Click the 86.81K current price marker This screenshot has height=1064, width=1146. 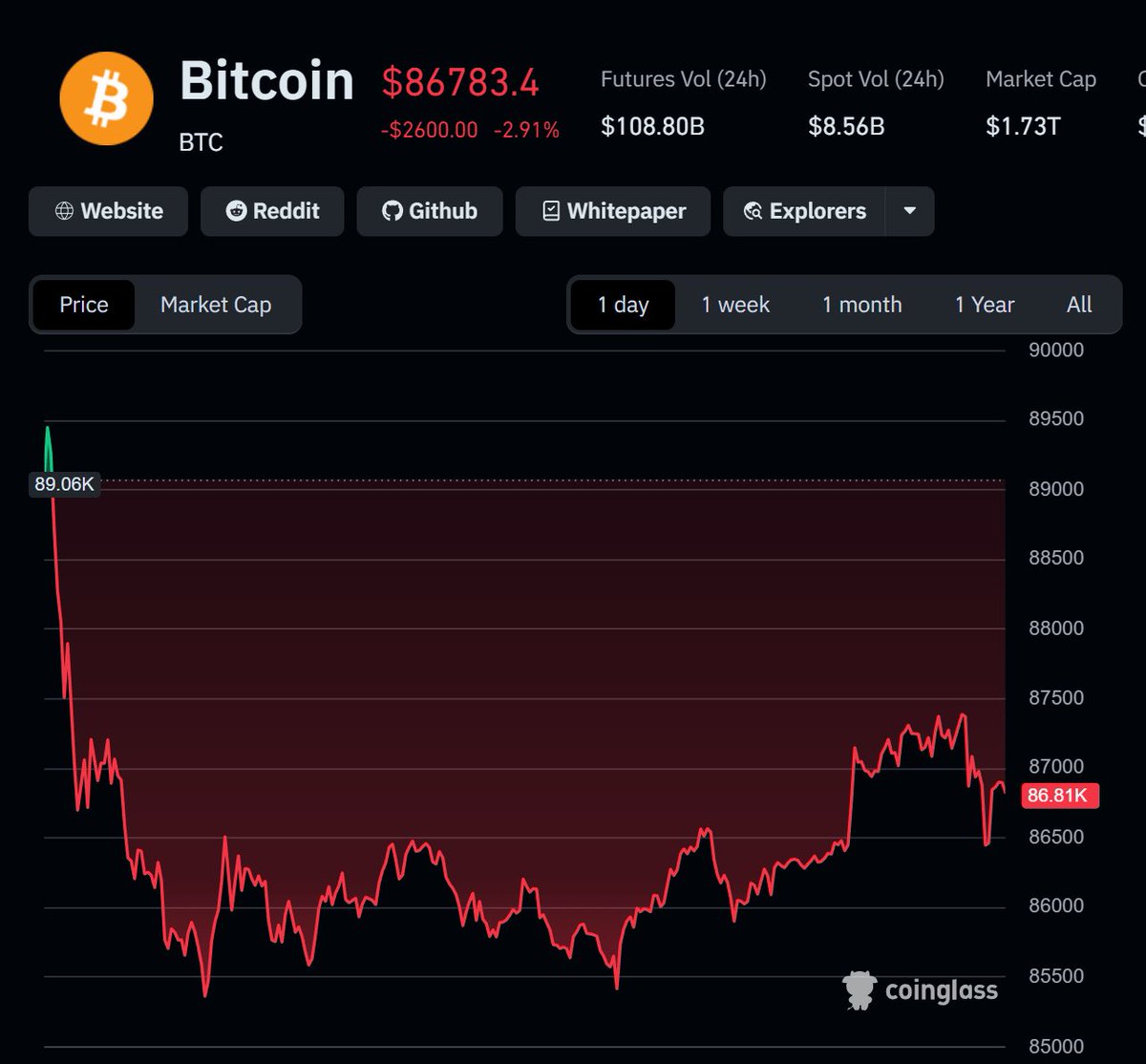[x=1060, y=796]
